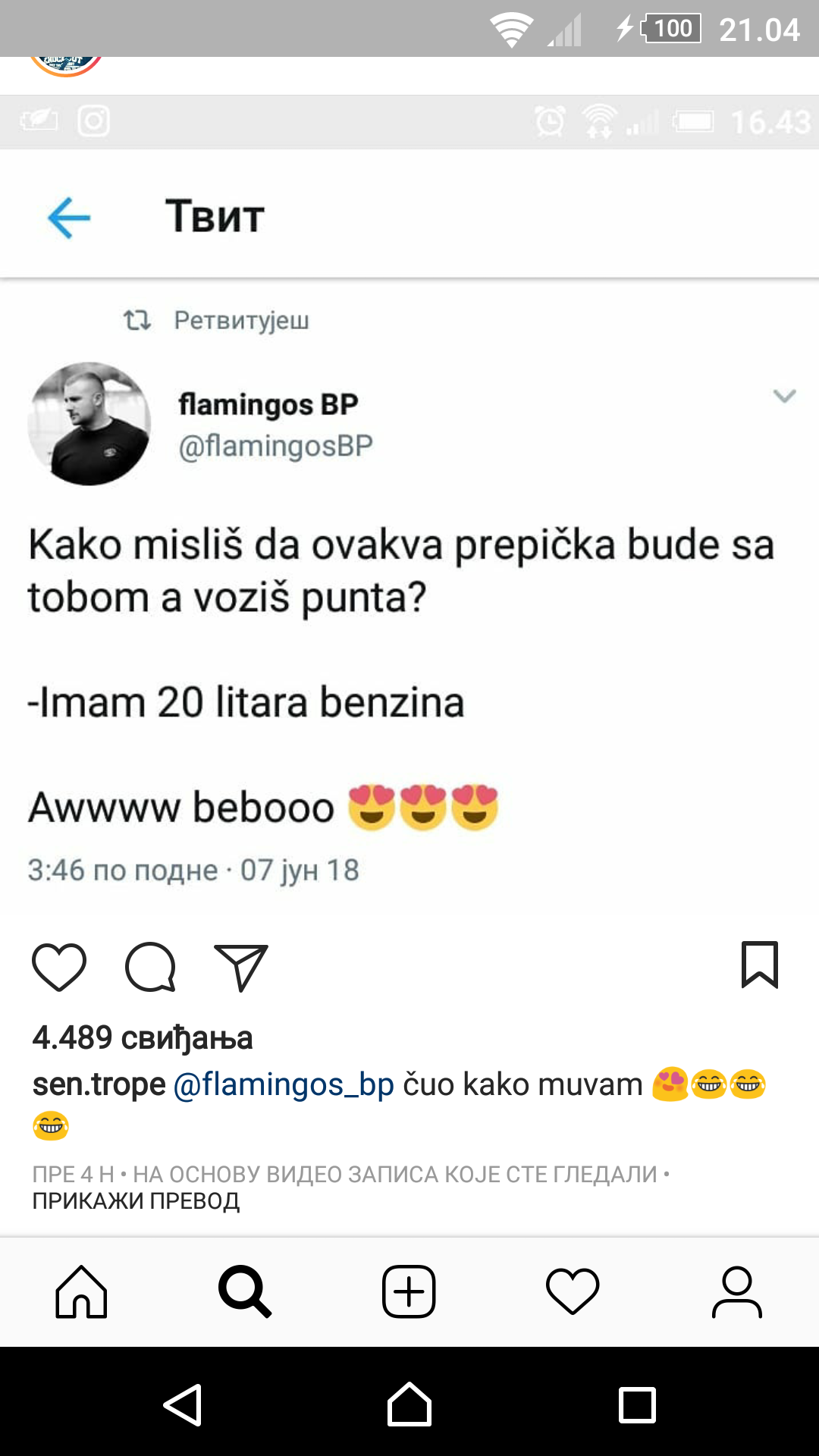The width and height of the screenshot is (819, 1456).
Task: Save post with bookmark icon
Action: coord(760,965)
